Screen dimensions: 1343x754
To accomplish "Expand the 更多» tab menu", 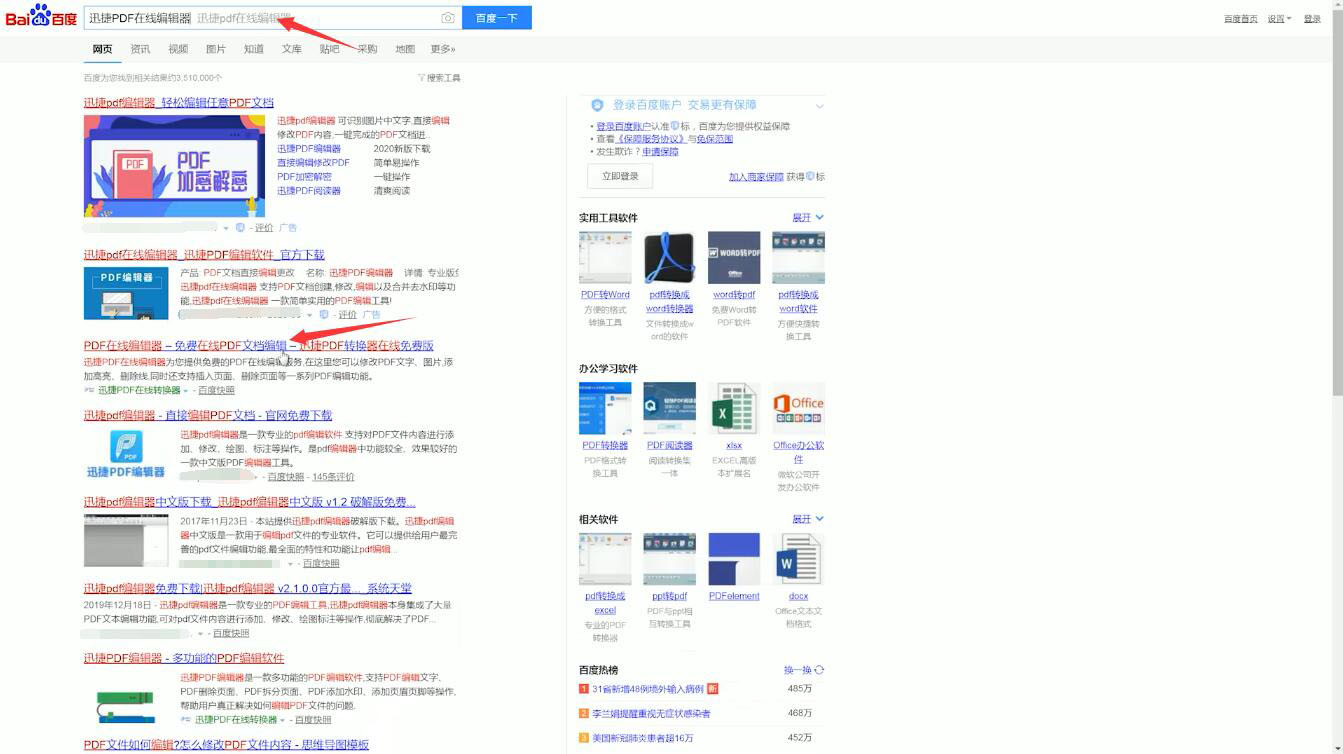I will [443, 49].
